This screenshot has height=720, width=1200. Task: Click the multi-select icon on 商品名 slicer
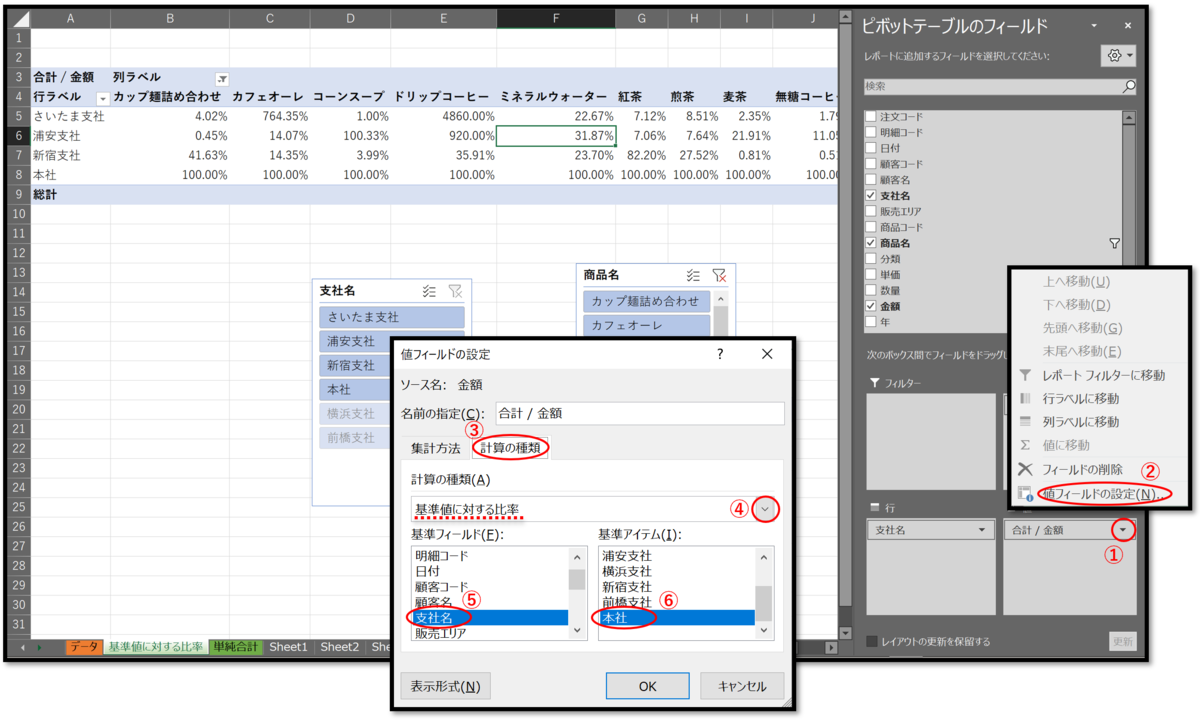(693, 275)
